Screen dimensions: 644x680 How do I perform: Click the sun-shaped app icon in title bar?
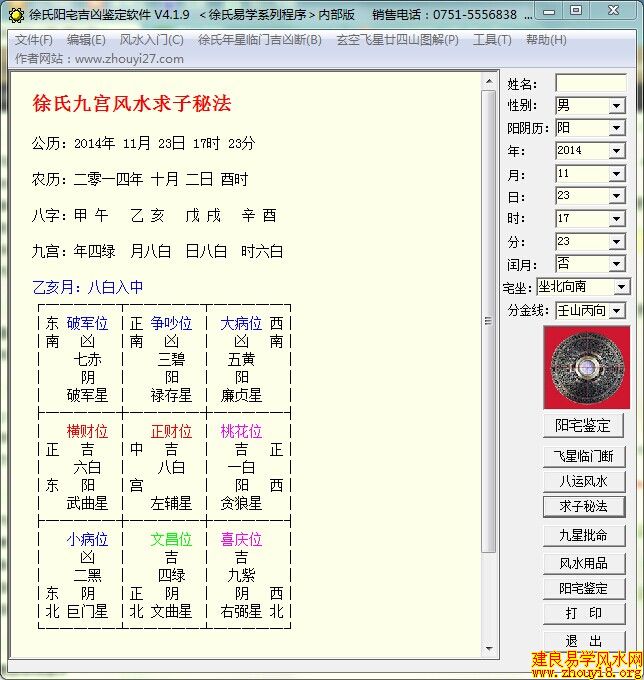[x=16, y=15]
